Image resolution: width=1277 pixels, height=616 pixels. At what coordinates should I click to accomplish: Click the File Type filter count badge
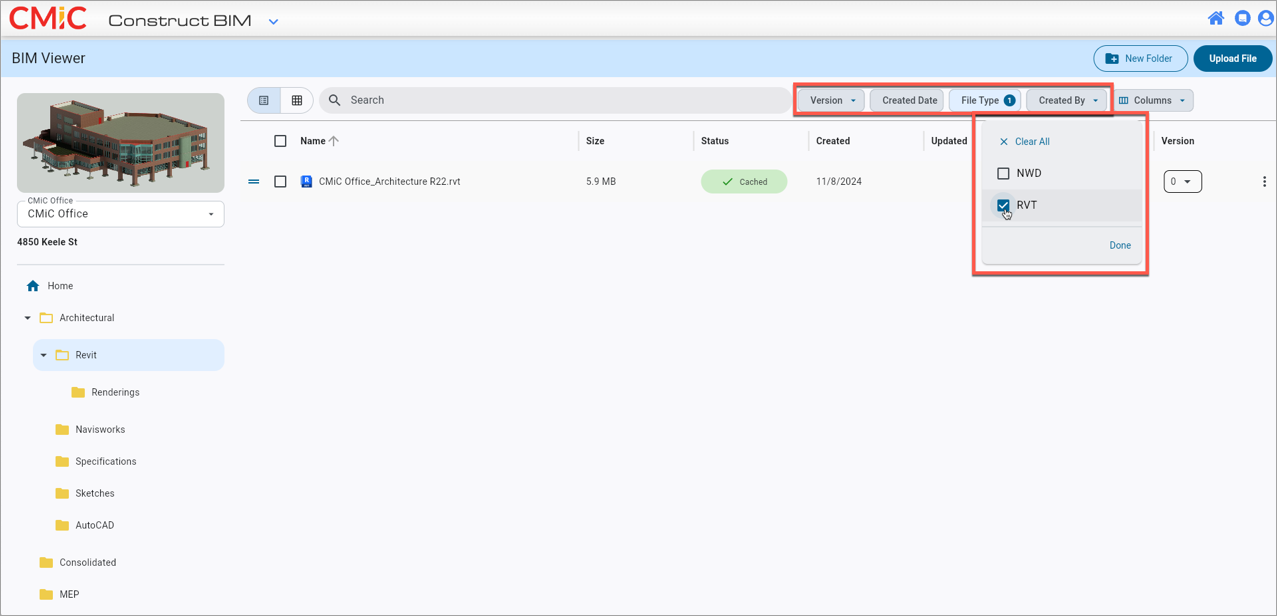1010,100
